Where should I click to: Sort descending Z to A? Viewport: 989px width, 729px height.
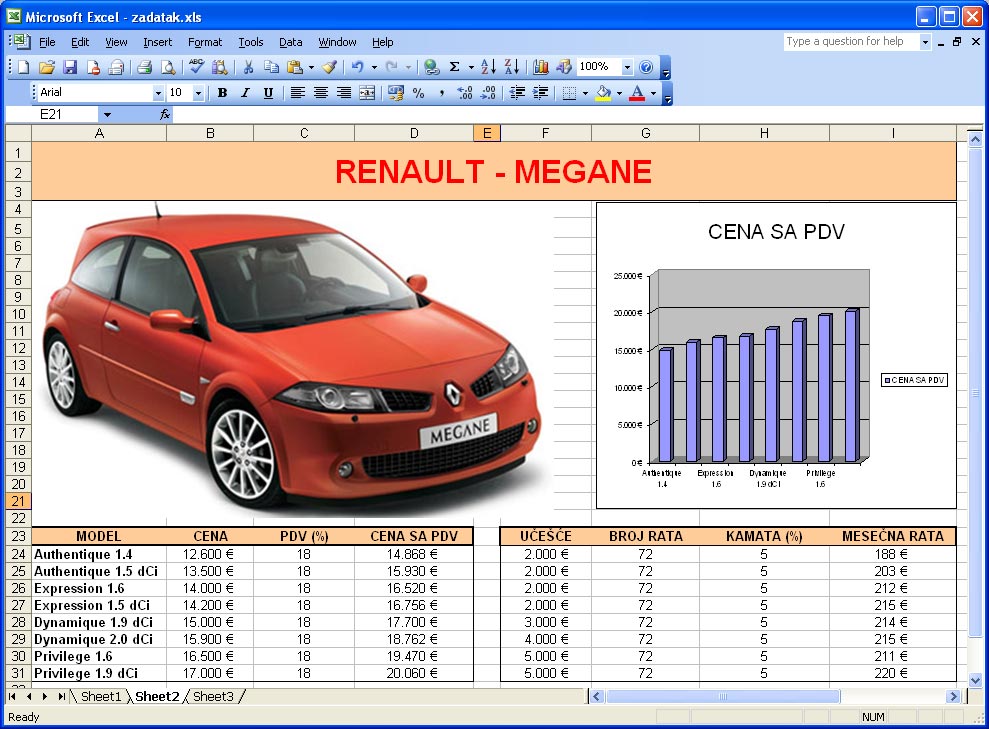pyautogui.click(x=512, y=67)
